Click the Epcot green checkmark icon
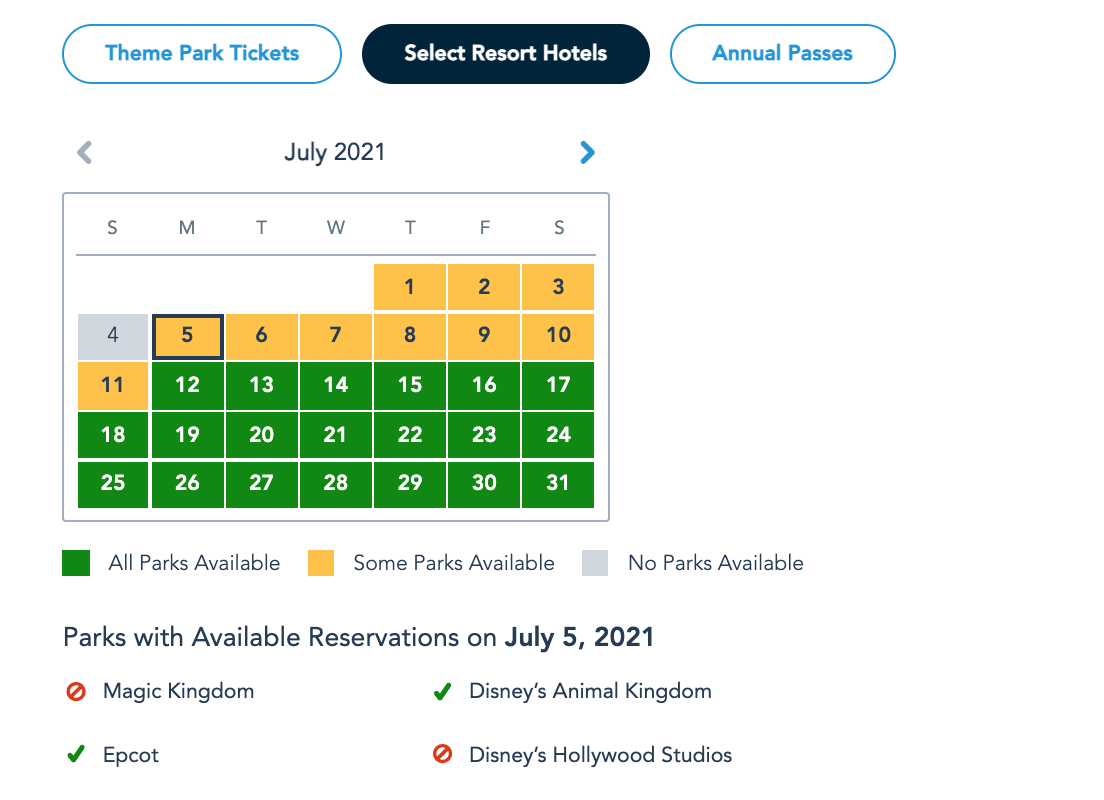 click(76, 755)
